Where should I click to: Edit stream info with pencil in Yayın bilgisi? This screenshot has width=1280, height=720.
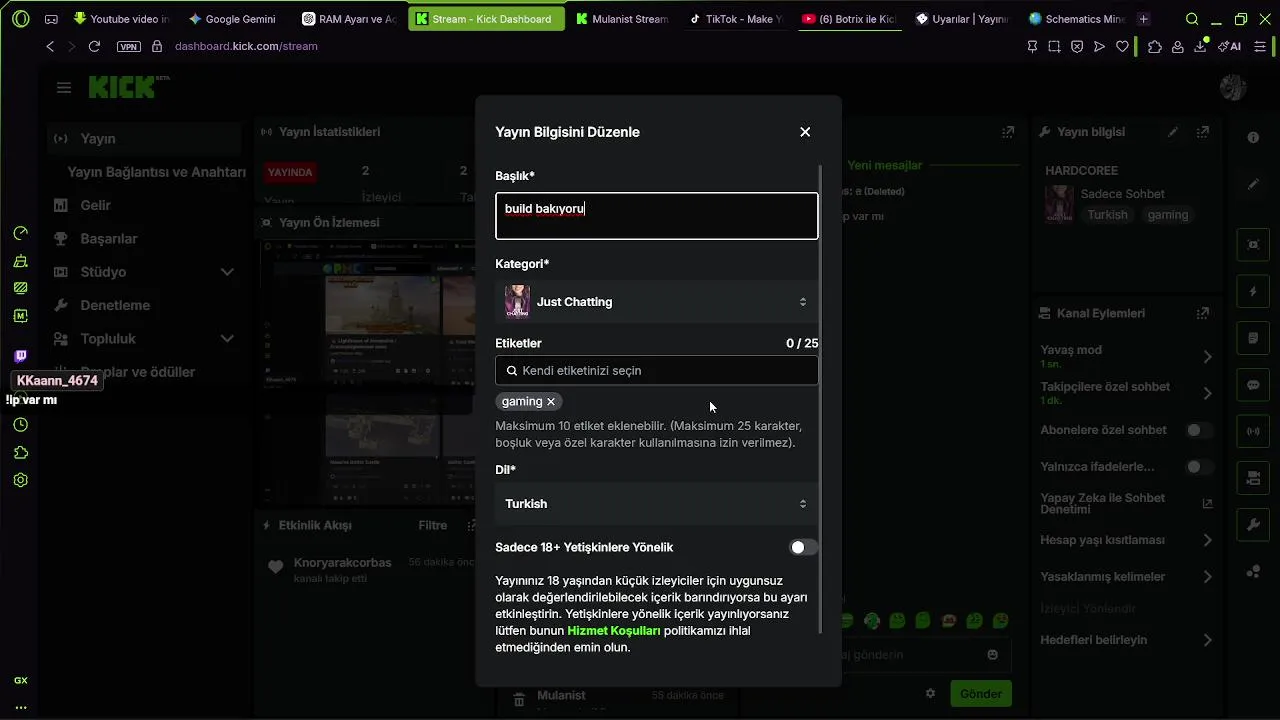coord(1173,132)
